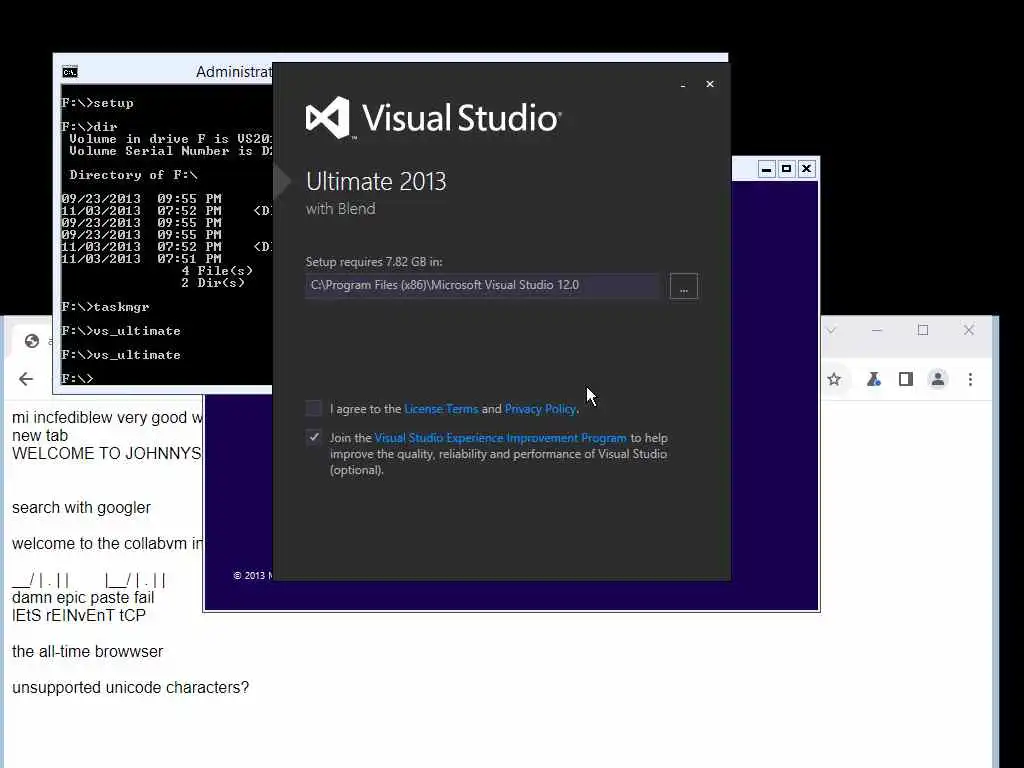Maximize the browser window
The width and height of the screenshot is (1024, 768).
click(x=923, y=330)
